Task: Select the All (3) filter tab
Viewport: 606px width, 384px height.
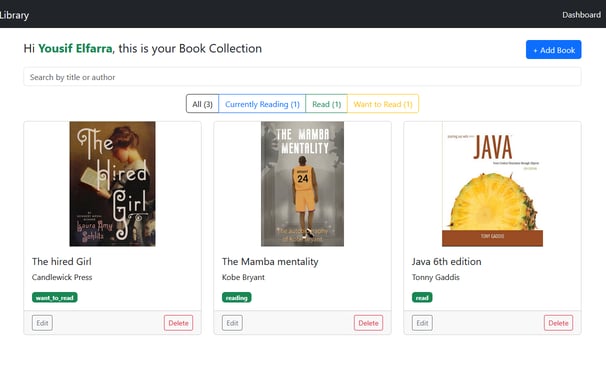Action: click(203, 104)
